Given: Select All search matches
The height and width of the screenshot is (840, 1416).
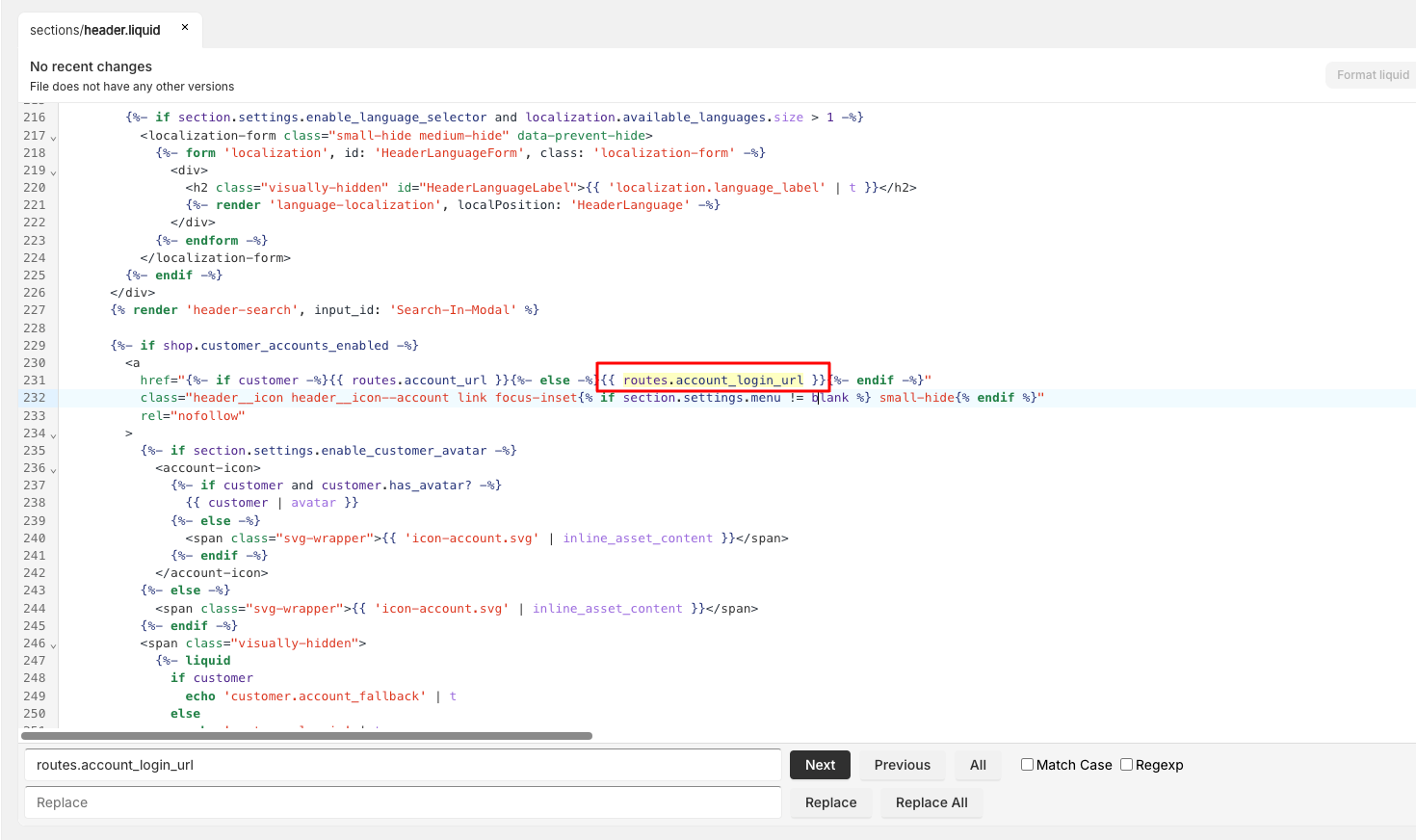Looking at the screenshot, I should (x=978, y=765).
